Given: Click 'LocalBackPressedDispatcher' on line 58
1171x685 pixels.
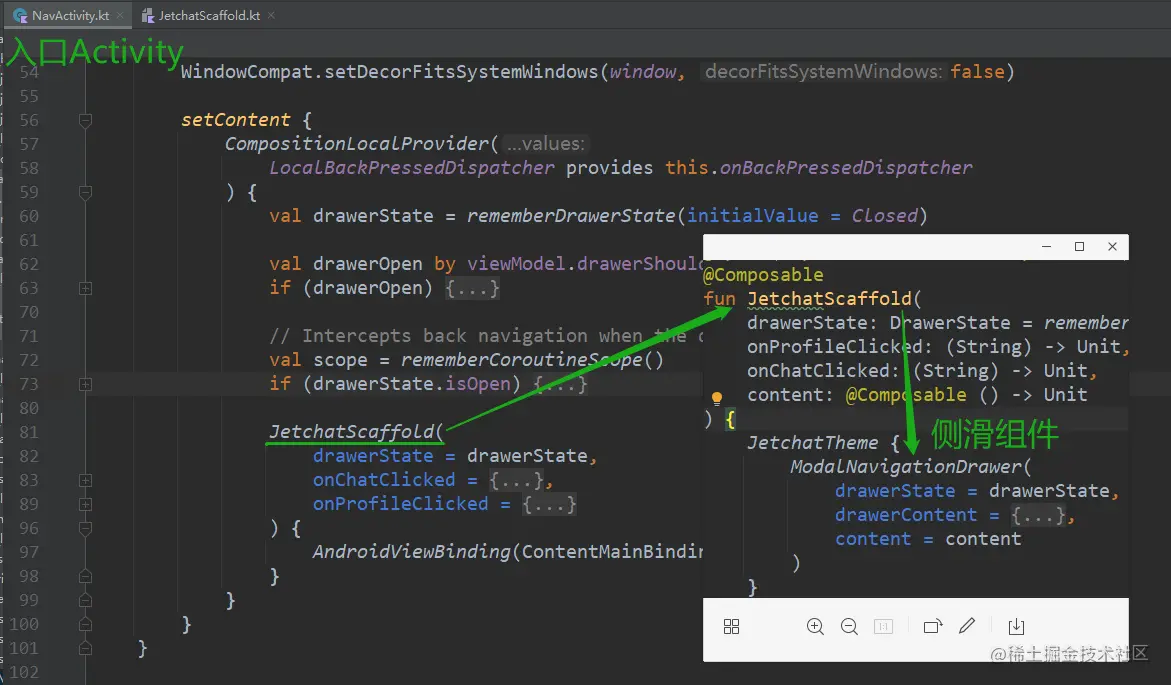Looking at the screenshot, I should point(411,167).
